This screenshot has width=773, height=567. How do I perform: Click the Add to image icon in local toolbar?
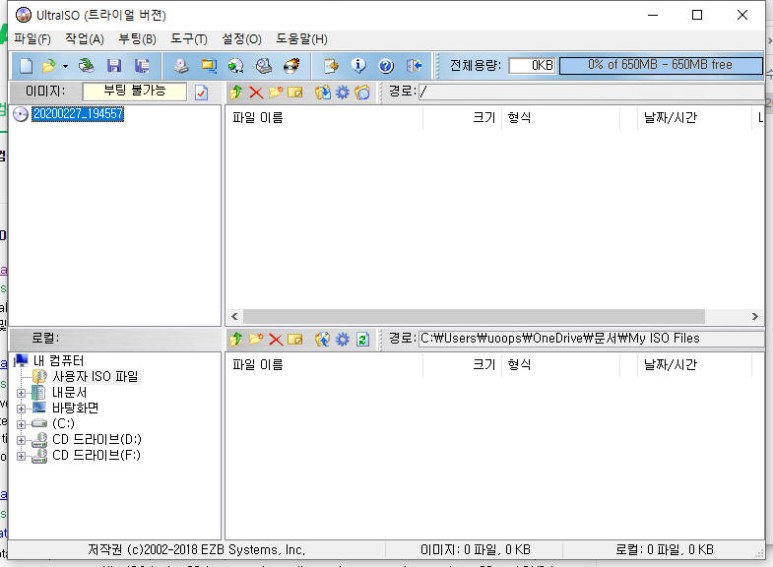point(323,339)
